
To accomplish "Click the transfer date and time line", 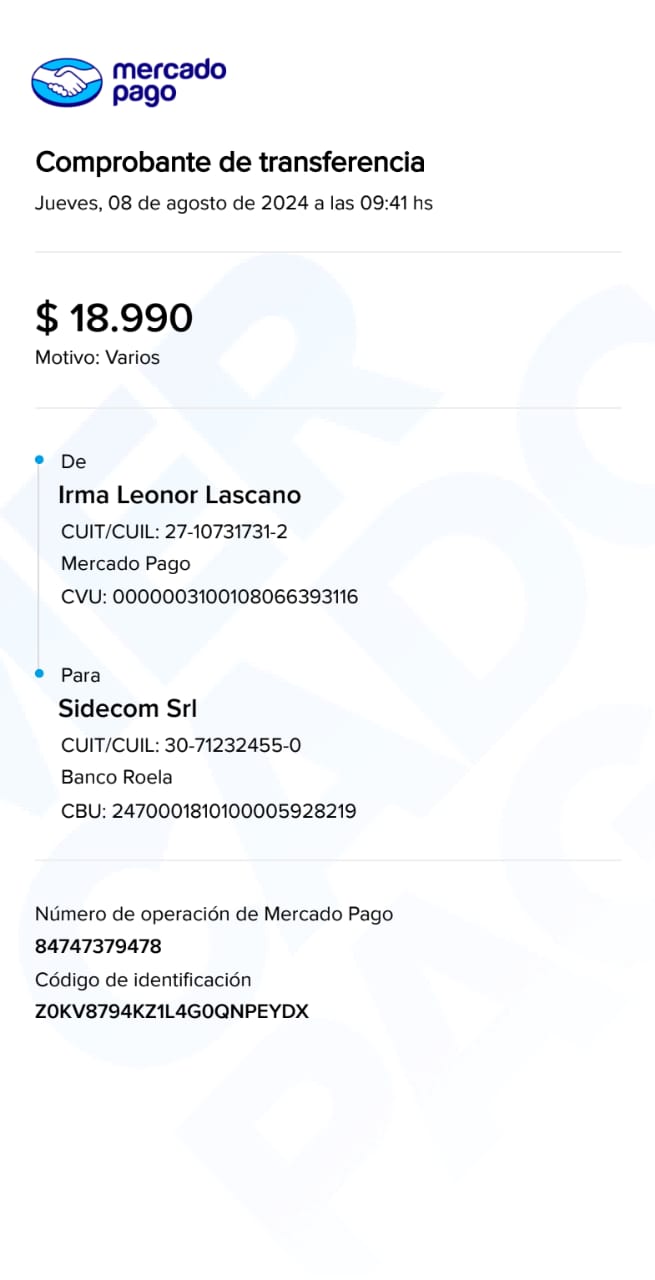I will (234, 203).
